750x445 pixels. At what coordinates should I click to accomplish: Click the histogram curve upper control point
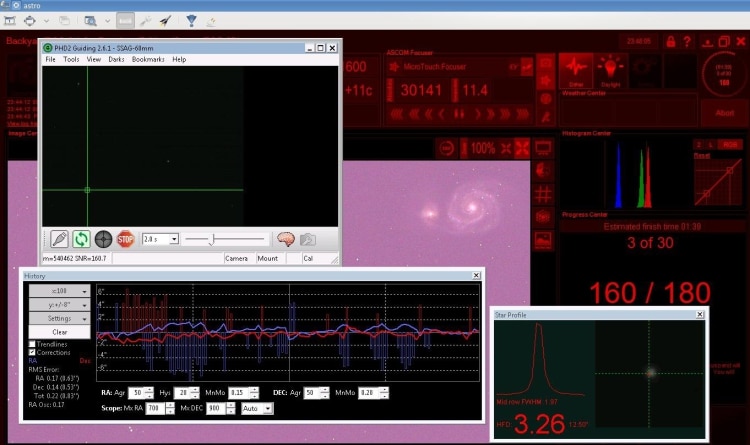point(729,170)
